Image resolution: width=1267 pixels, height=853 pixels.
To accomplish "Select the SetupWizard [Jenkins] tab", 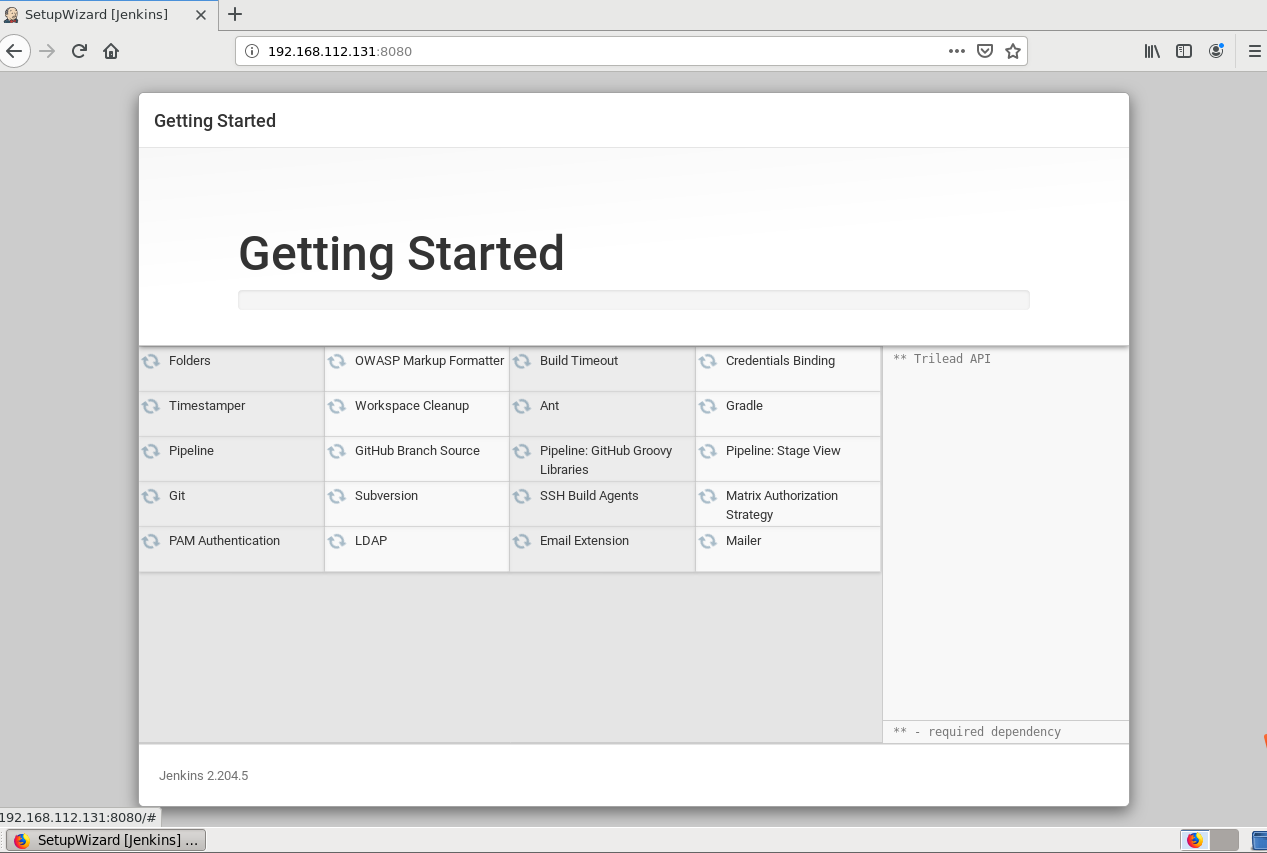I will (108, 15).
